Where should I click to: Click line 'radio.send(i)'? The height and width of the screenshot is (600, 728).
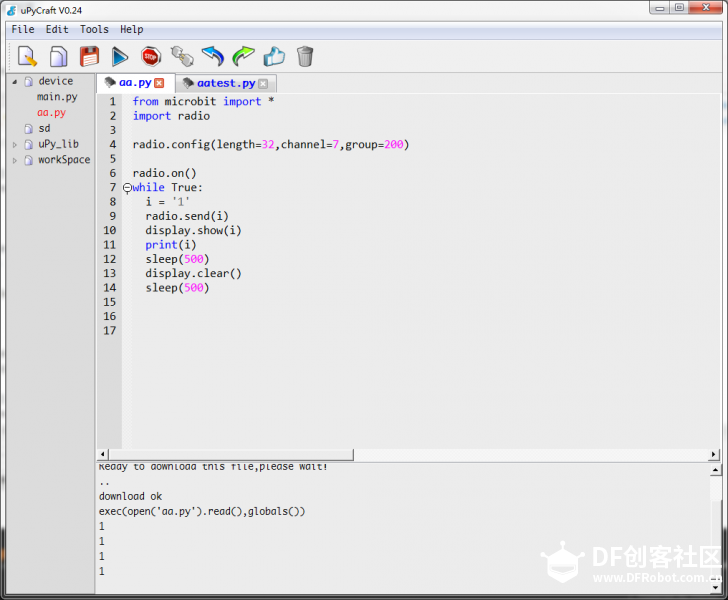(x=187, y=216)
